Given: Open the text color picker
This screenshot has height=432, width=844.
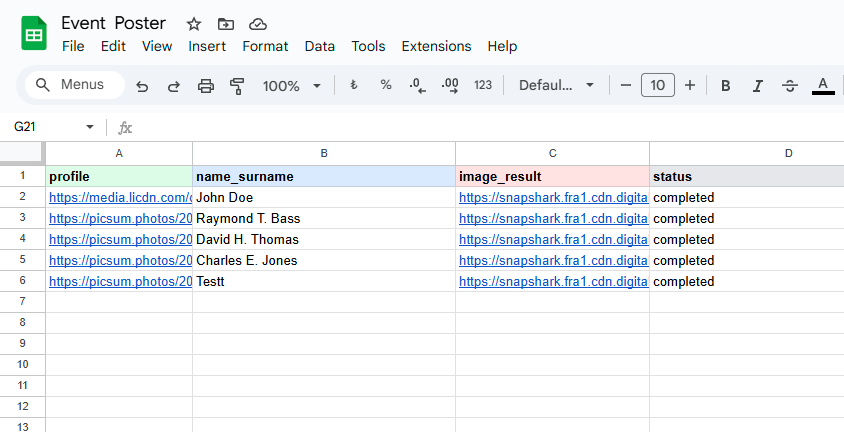Looking at the screenshot, I should 823,86.
